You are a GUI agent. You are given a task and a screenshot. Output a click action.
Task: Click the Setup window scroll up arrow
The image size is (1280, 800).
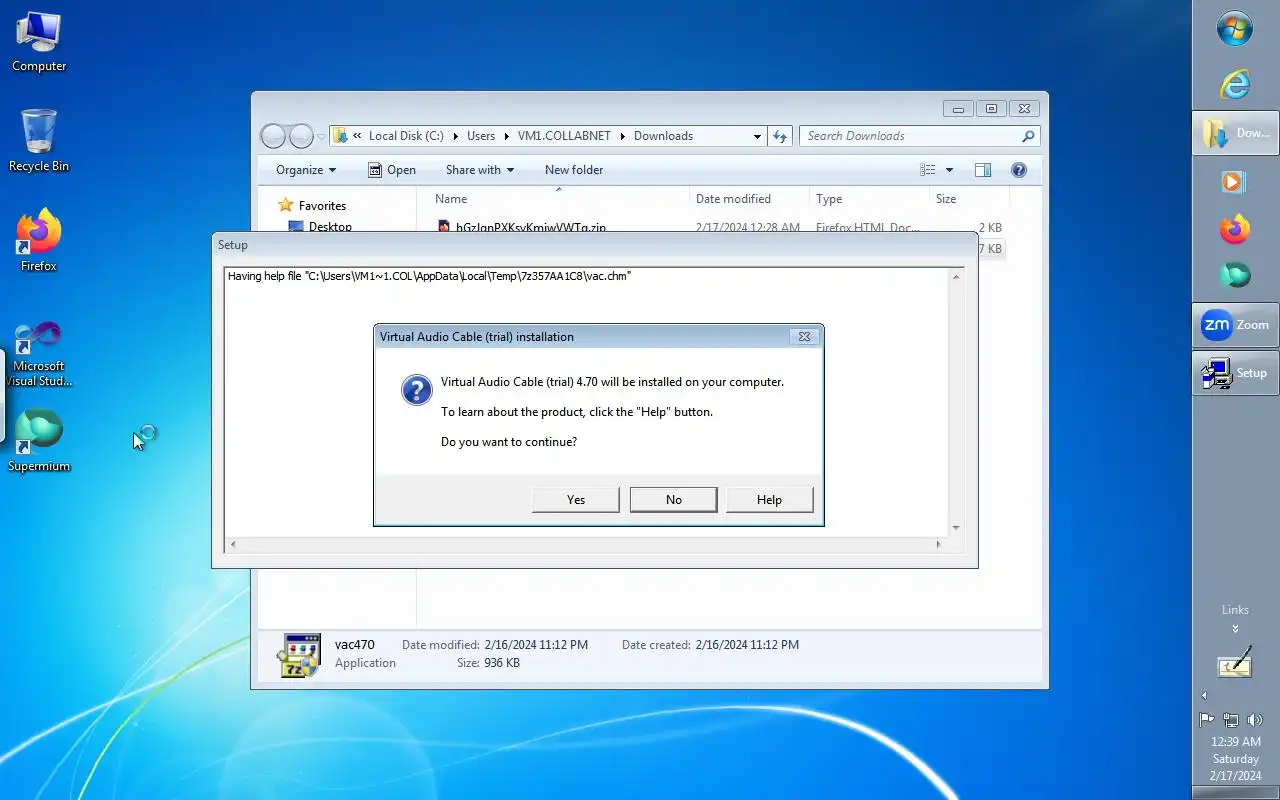(x=956, y=277)
